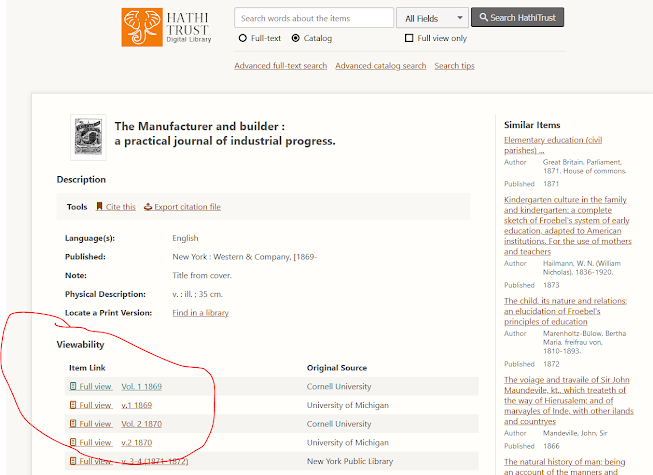Image resolution: width=653 pixels, height=475 pixels.
Task: Focus the search words input field
Action: (314, 18)
